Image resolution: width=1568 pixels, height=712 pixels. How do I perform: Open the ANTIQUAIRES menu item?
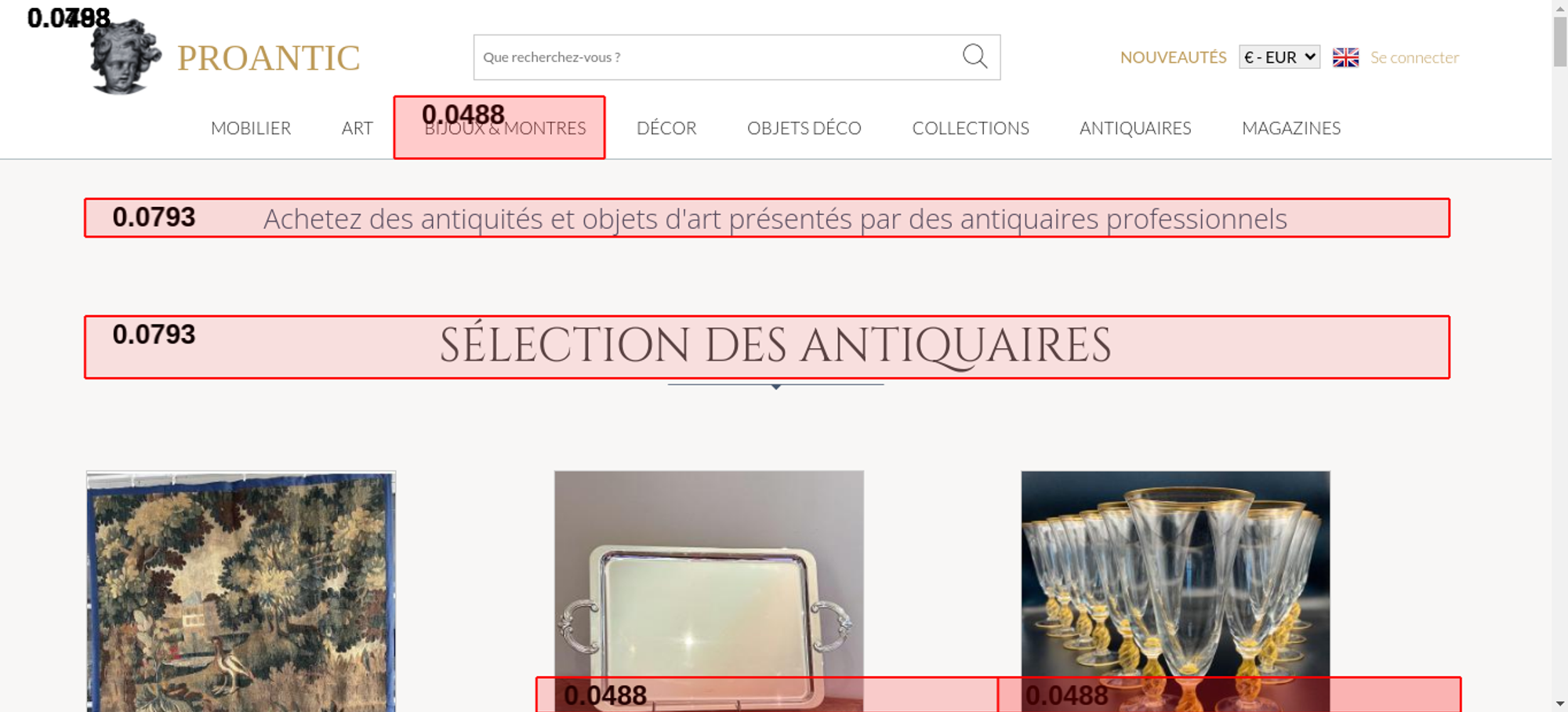click(x=1134, y=128)
